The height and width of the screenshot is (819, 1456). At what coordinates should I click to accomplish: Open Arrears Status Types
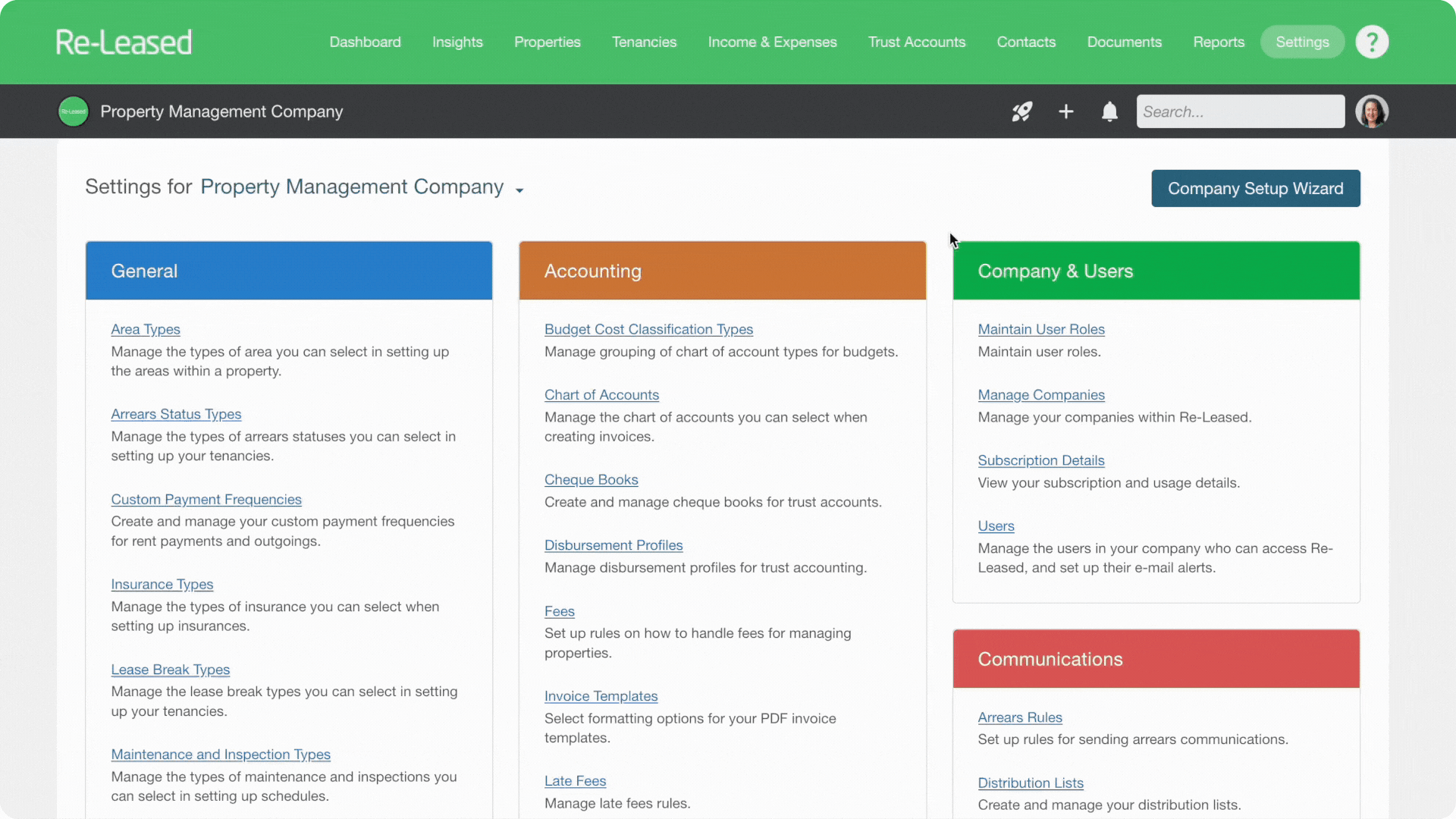point(176,414)
